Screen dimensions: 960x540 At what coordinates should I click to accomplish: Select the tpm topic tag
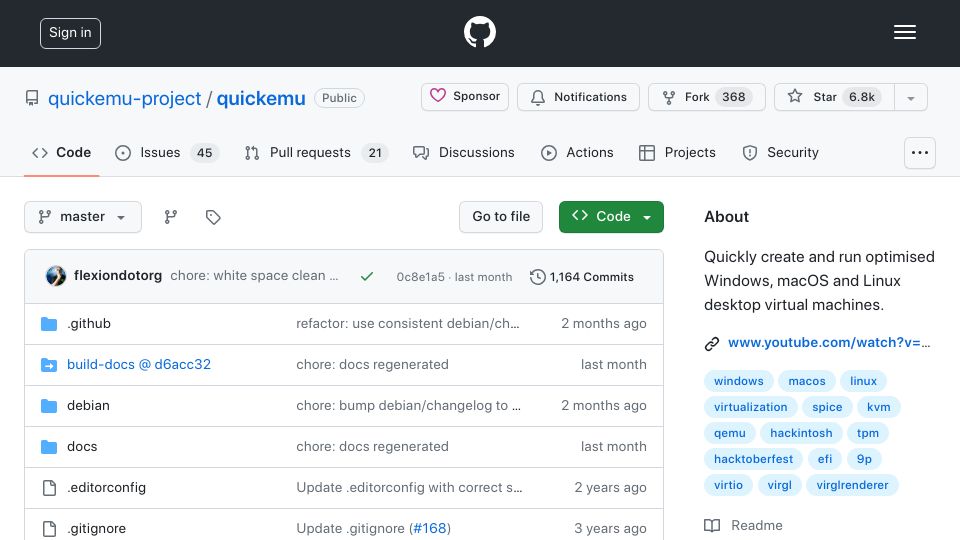pyautogui.click(x=868, y=433)
